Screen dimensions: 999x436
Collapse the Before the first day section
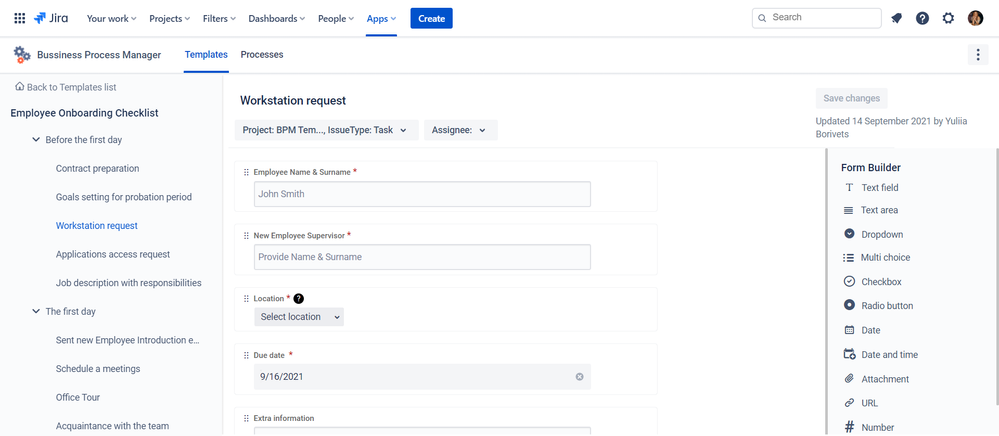click(x=36, y=140)
